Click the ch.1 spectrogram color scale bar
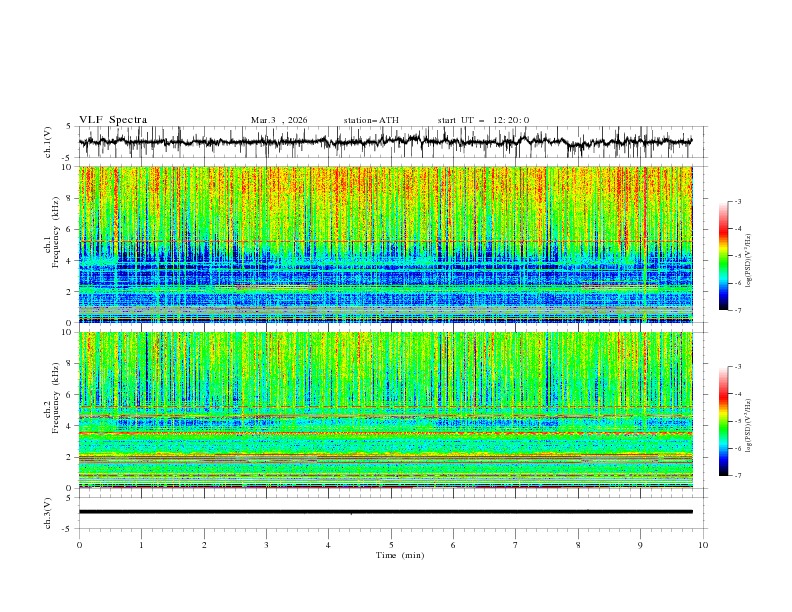Viewport: 792px width, 612px height. coord(724,256)
